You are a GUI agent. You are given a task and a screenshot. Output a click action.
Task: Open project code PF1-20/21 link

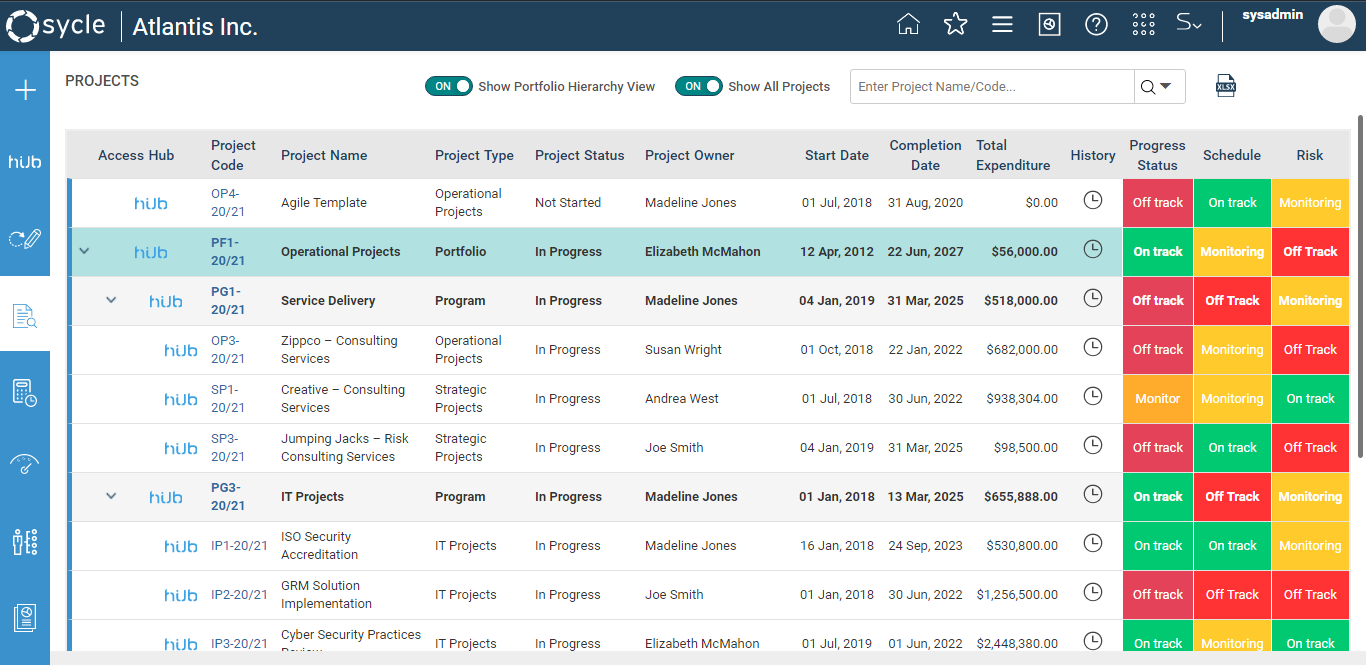click(228, 252)
